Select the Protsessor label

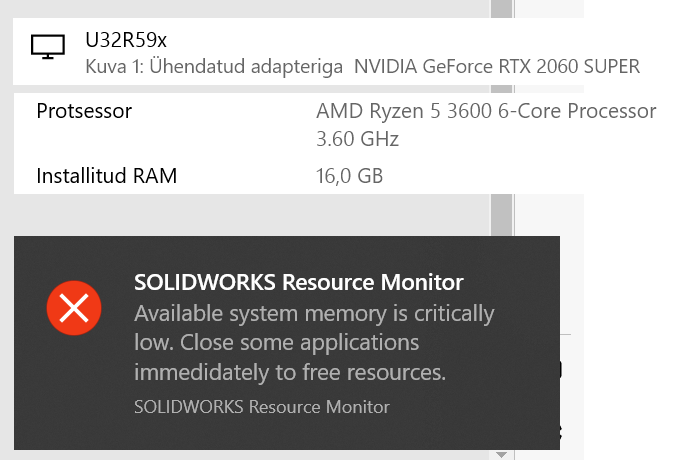click(x=84, y=110)
